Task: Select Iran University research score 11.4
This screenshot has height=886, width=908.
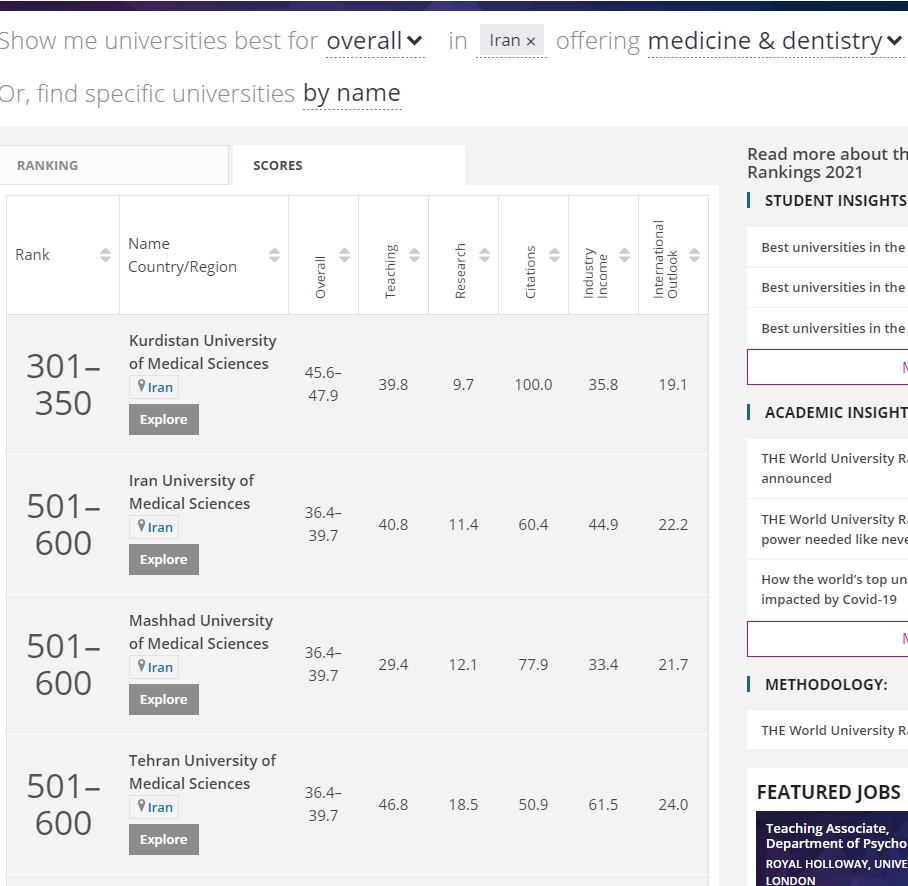Action: click(463, 525)
